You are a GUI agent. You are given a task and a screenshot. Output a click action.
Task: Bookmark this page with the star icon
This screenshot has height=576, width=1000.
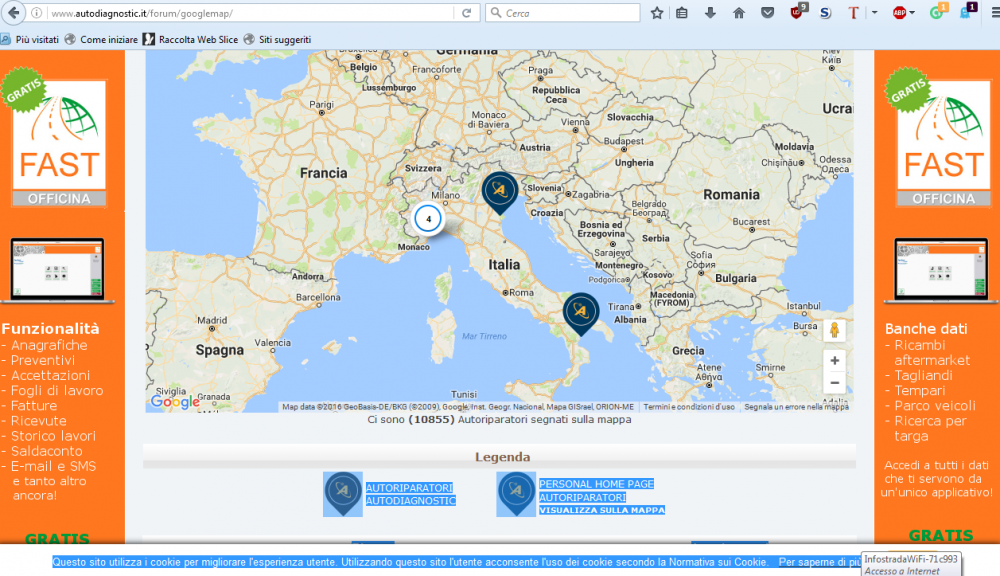click(657, 13)
